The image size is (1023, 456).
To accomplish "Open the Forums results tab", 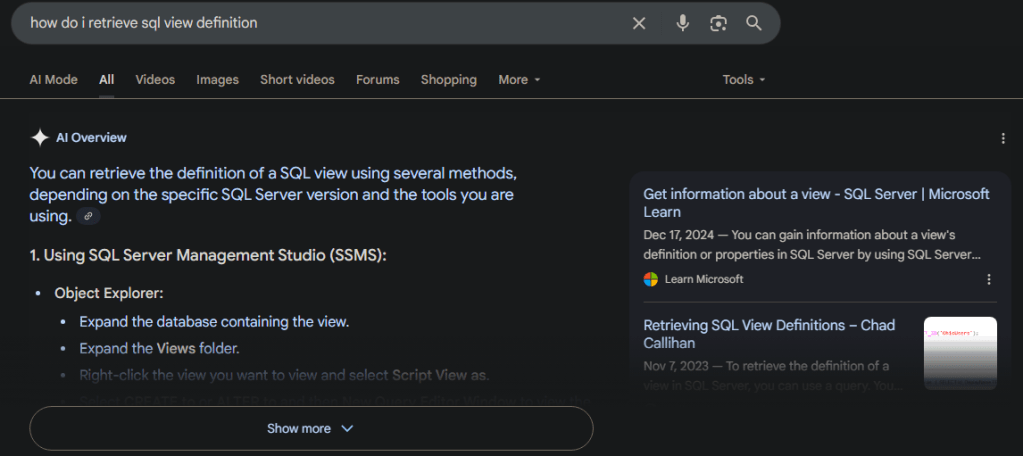I will [x=377, y=80].
